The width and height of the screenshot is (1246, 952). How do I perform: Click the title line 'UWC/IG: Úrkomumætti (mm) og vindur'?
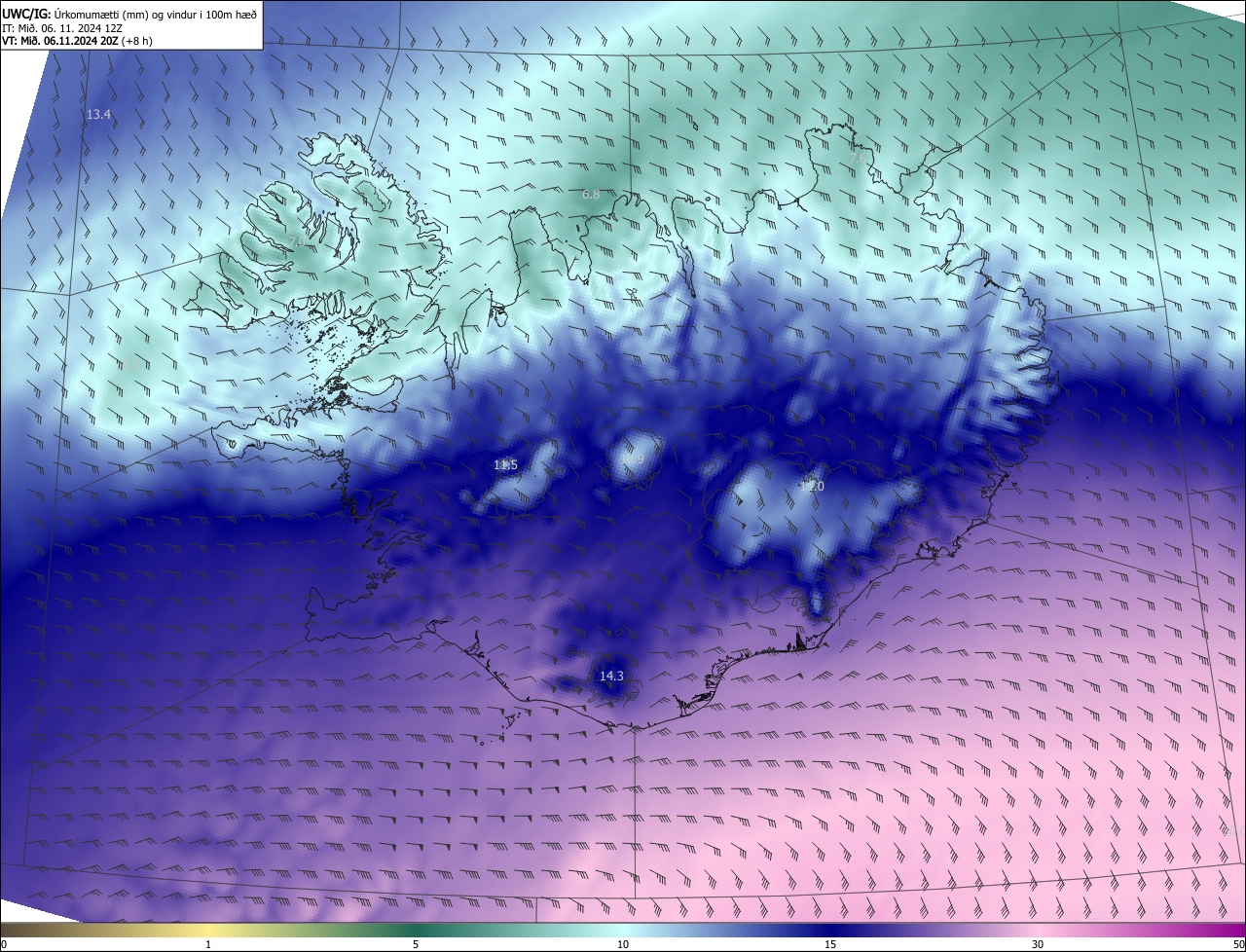click(x=129, y=14)
